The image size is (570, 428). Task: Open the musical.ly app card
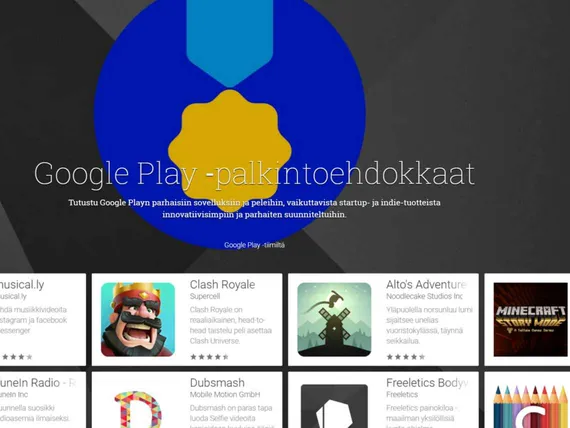point(43,319)
